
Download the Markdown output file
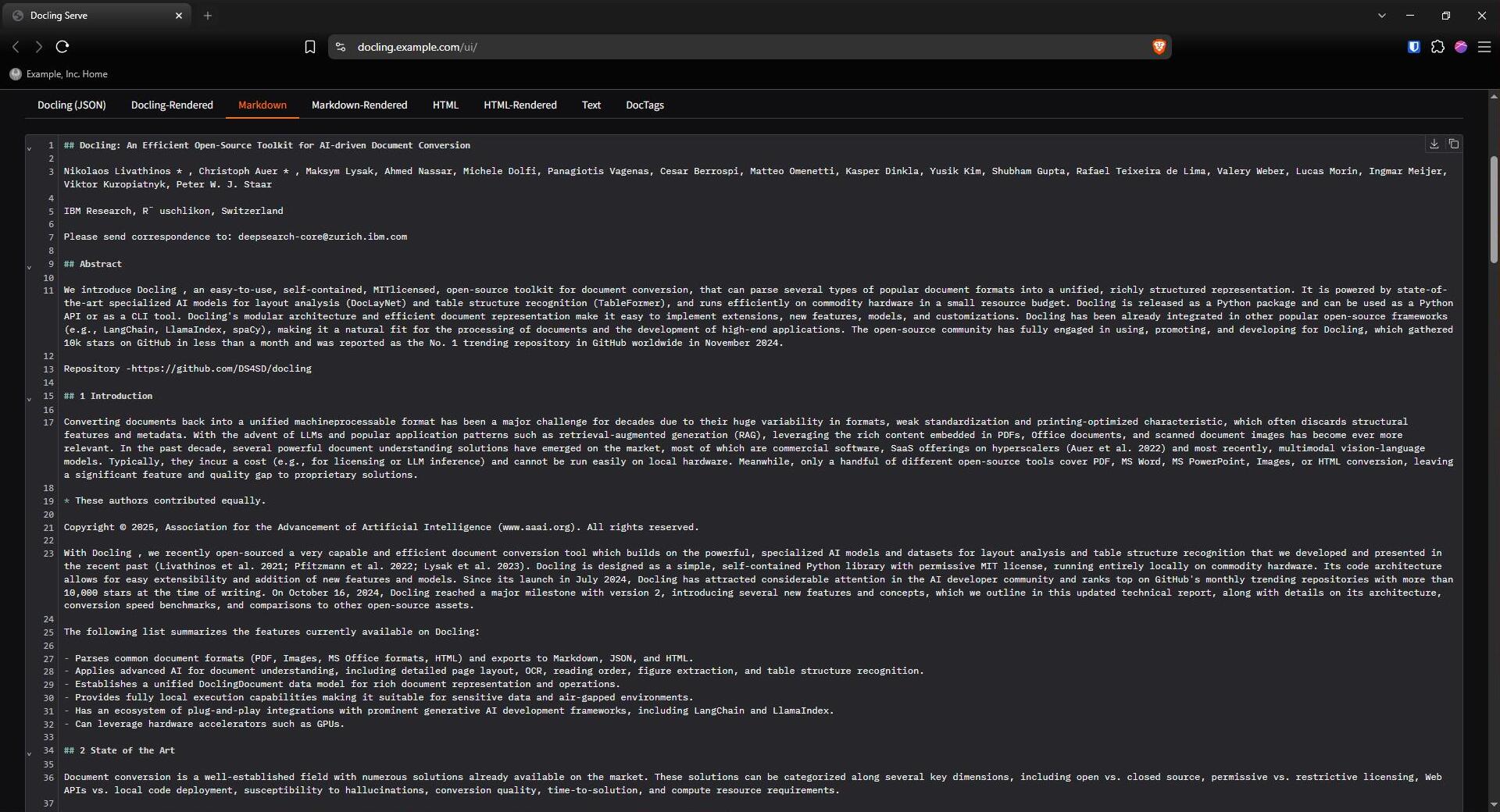[x=1434, y=144]
